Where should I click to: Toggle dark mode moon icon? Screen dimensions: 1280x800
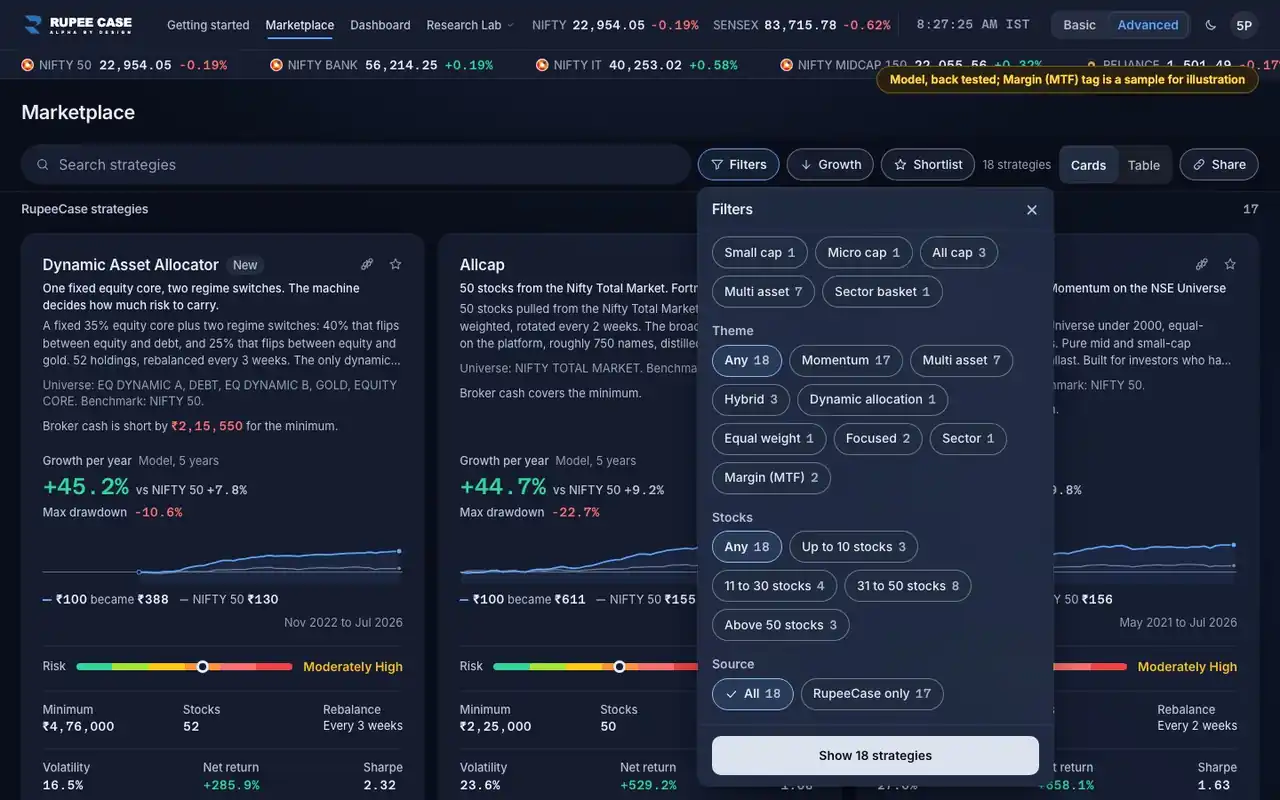(x=1211, y=25)
